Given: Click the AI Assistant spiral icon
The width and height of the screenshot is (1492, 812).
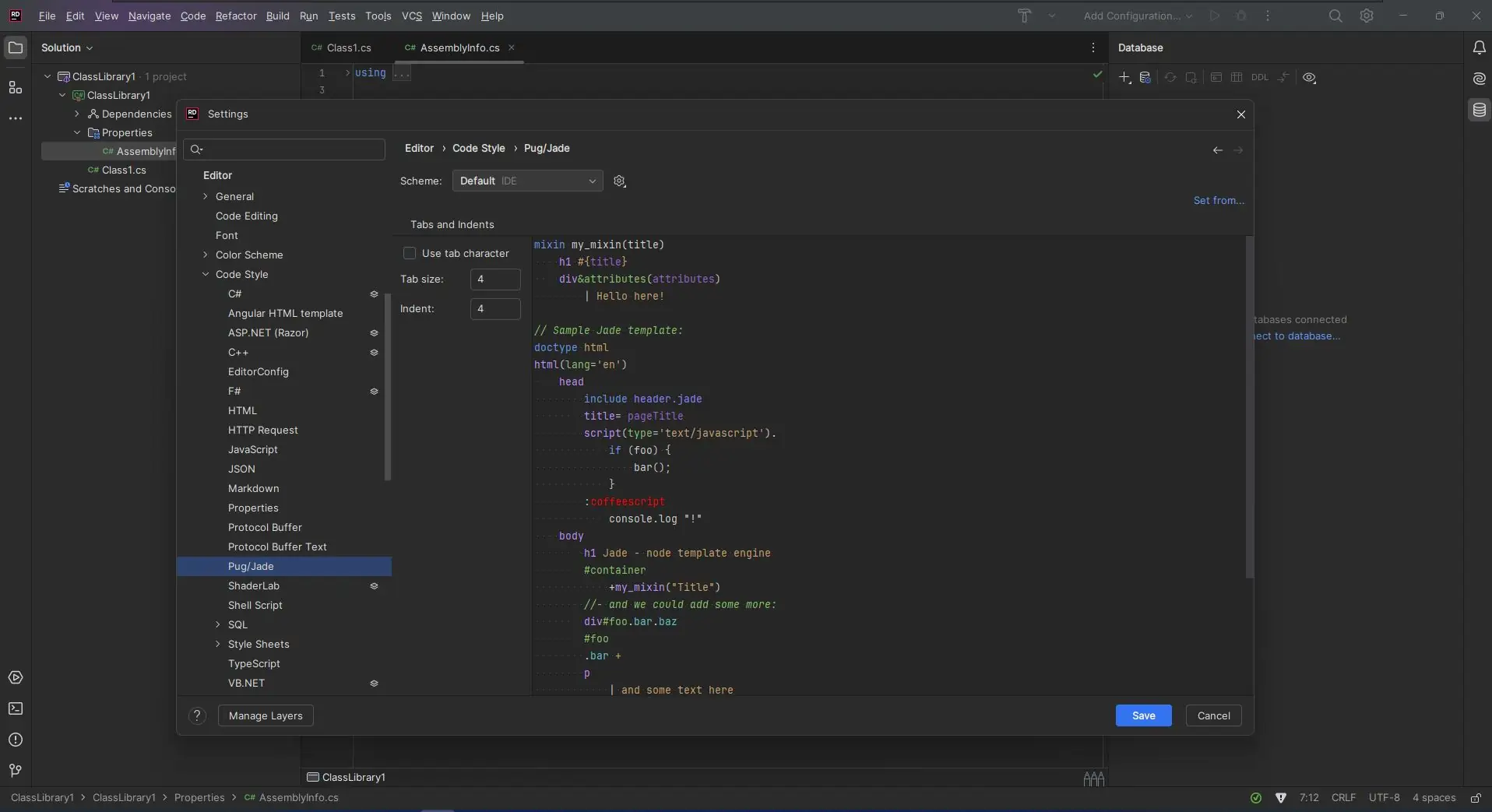Looking at the screenshot, I should pyautogui.click(x=1479, y=79).
